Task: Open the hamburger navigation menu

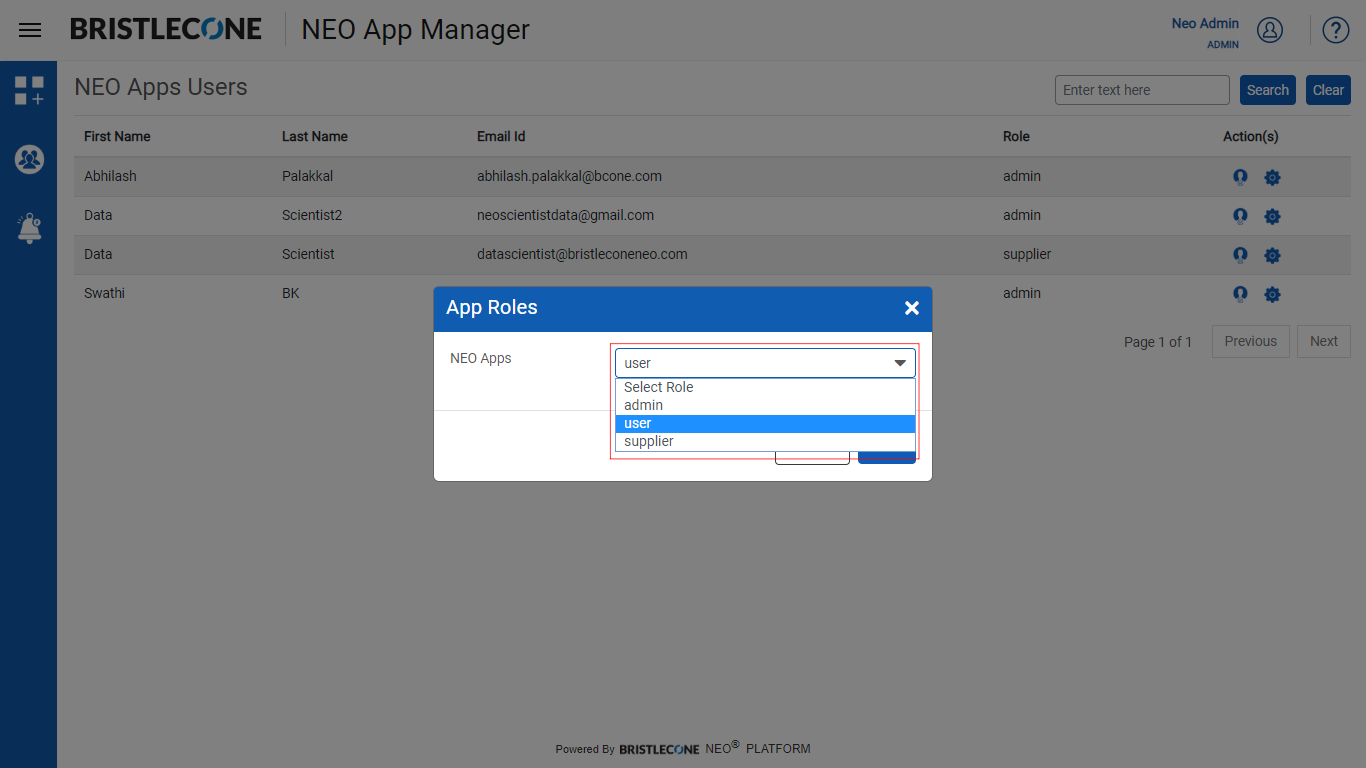Action: point(30,30)
